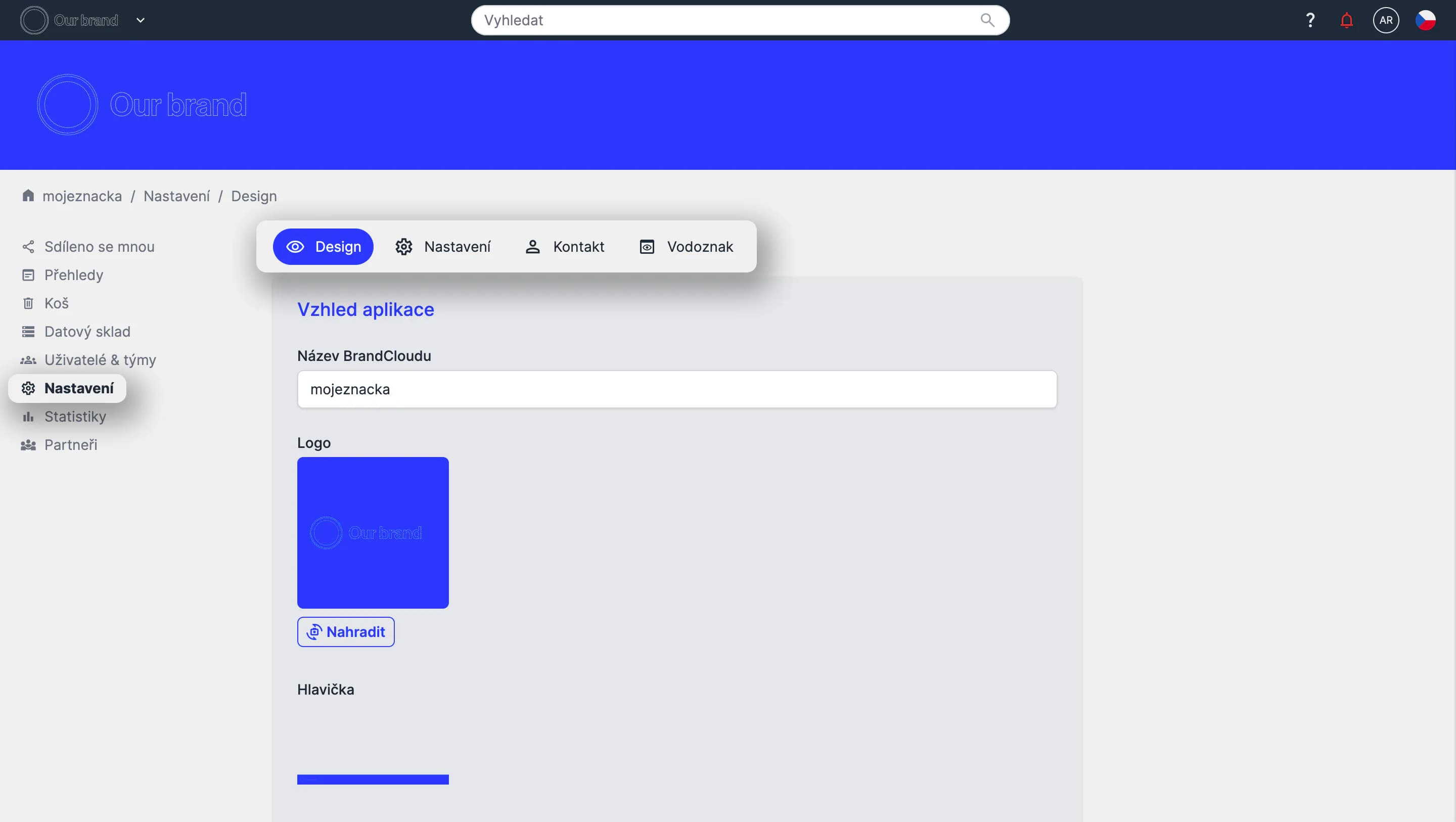The height and width of the screenshot is (822, 1456).
Task: Select the Design tab
Action: [x=324, y=247]
